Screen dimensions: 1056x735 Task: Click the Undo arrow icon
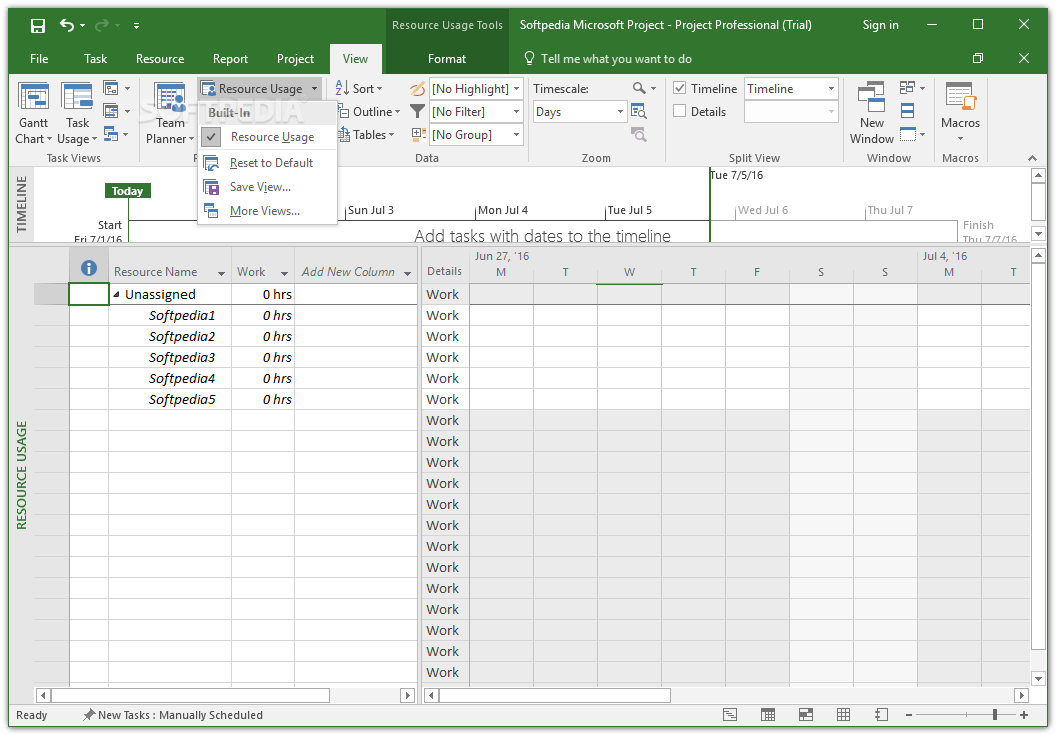tap(67, 25)
